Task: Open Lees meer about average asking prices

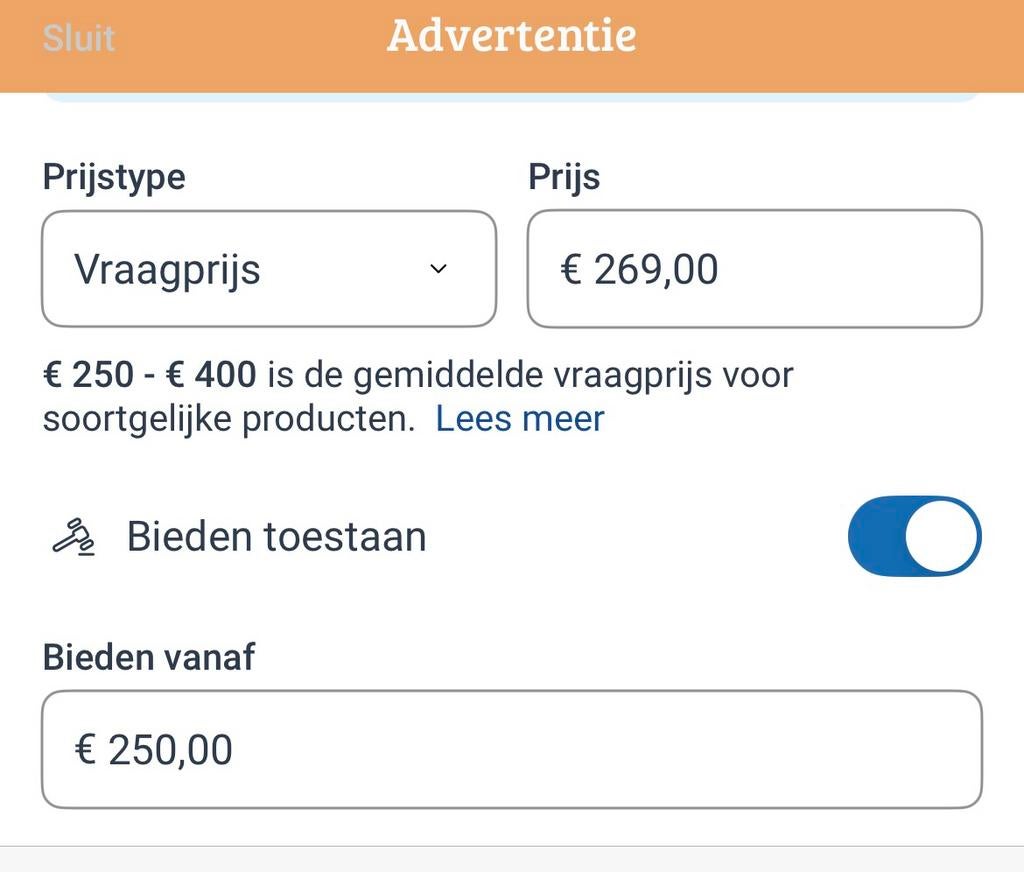Action: [x=519, y=418]
